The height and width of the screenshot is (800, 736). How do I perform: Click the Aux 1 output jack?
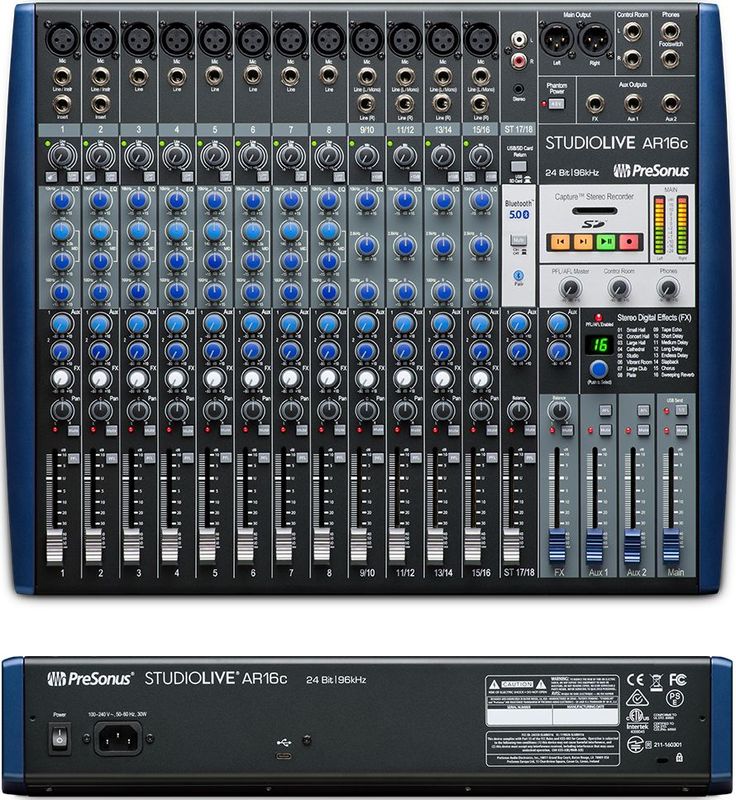tap(633, 104)
